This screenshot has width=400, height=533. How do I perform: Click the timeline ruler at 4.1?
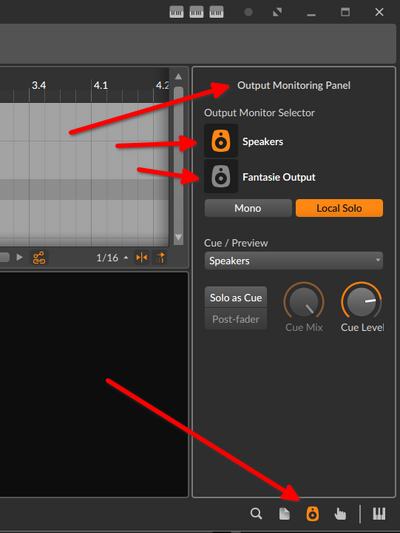[101, 85]
